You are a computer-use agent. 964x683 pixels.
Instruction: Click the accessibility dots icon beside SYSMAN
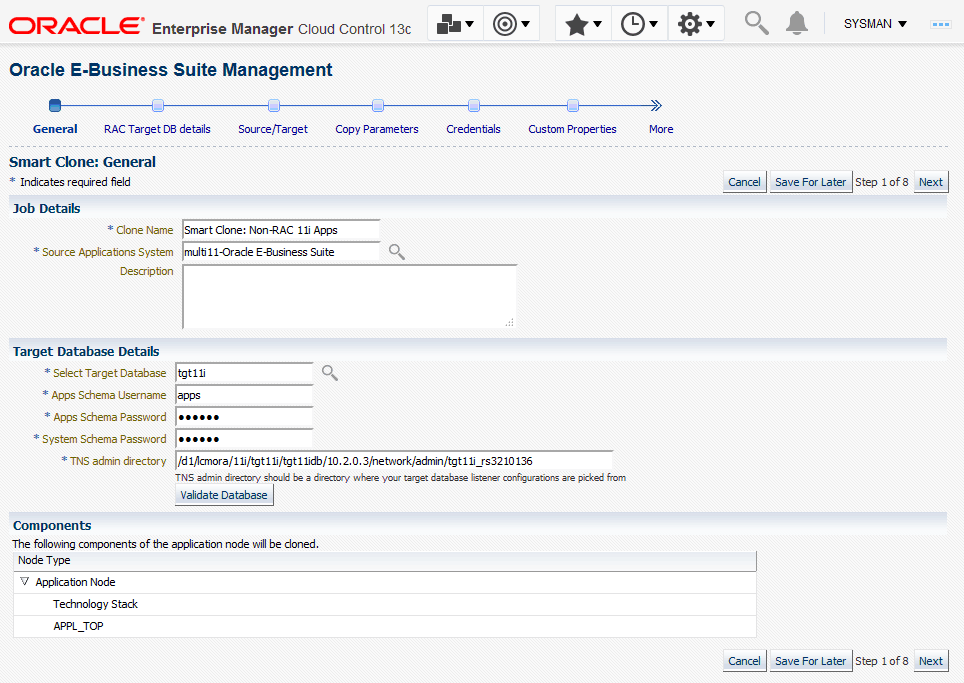click(941, 24)
